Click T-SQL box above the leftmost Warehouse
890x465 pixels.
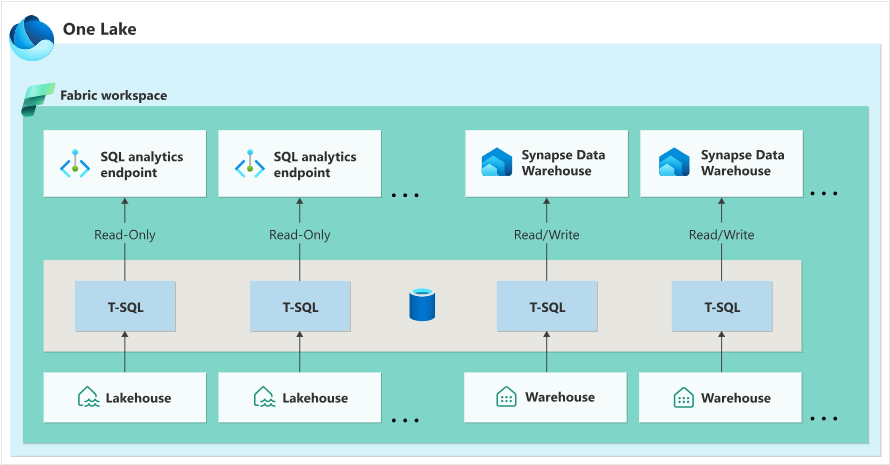coord(547,307)
